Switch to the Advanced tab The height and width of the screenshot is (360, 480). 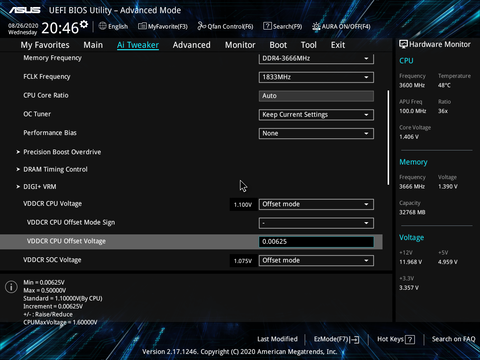click(x=192, y=45)
